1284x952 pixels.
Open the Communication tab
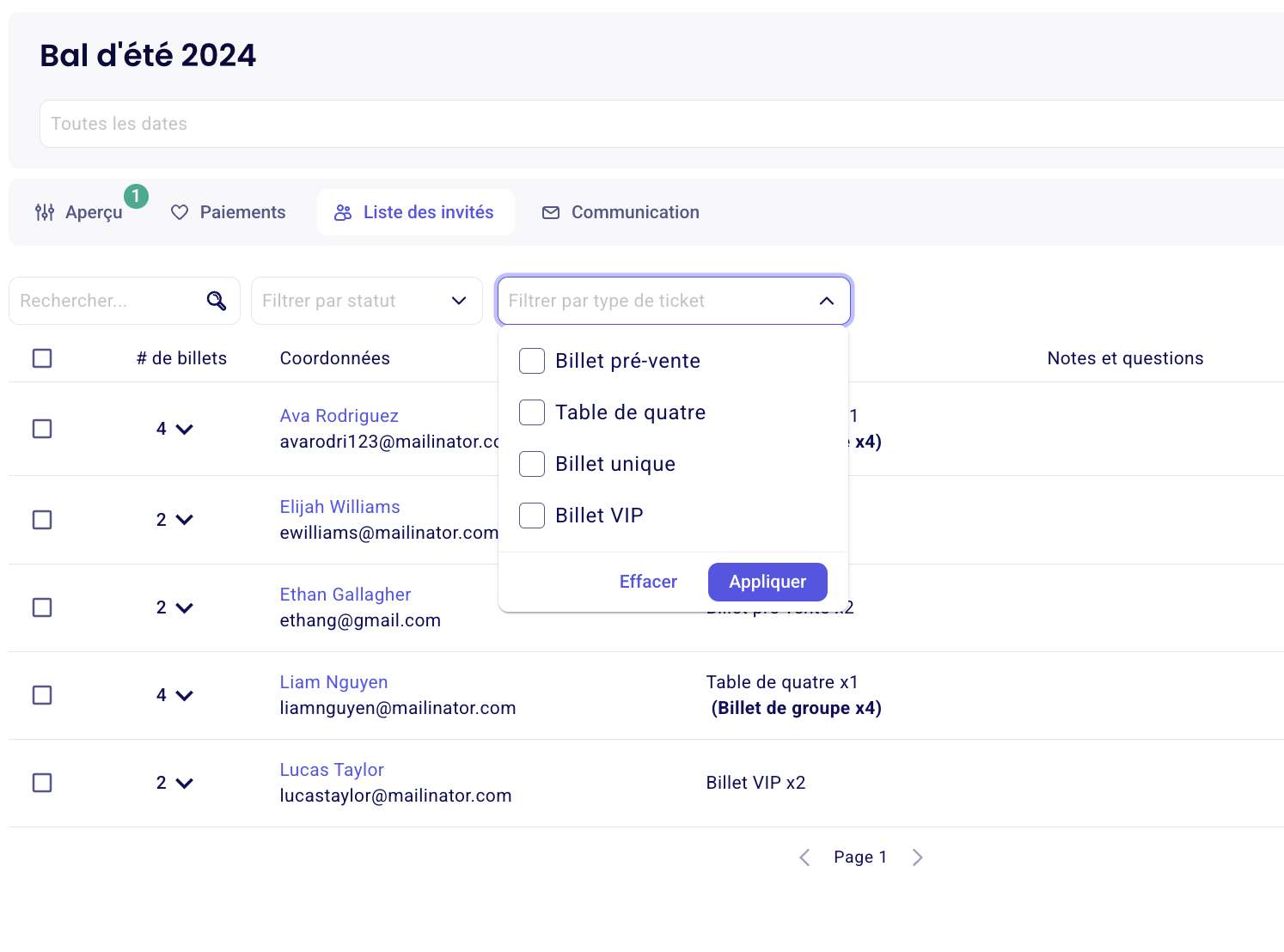coord(621,212)
